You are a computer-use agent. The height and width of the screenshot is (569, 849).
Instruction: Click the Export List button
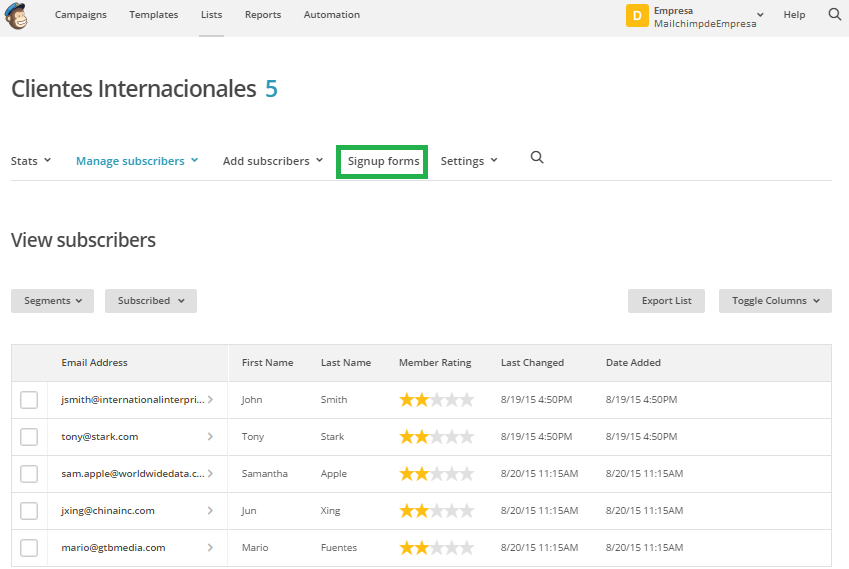pyautogui.click(x=666, y=301)
